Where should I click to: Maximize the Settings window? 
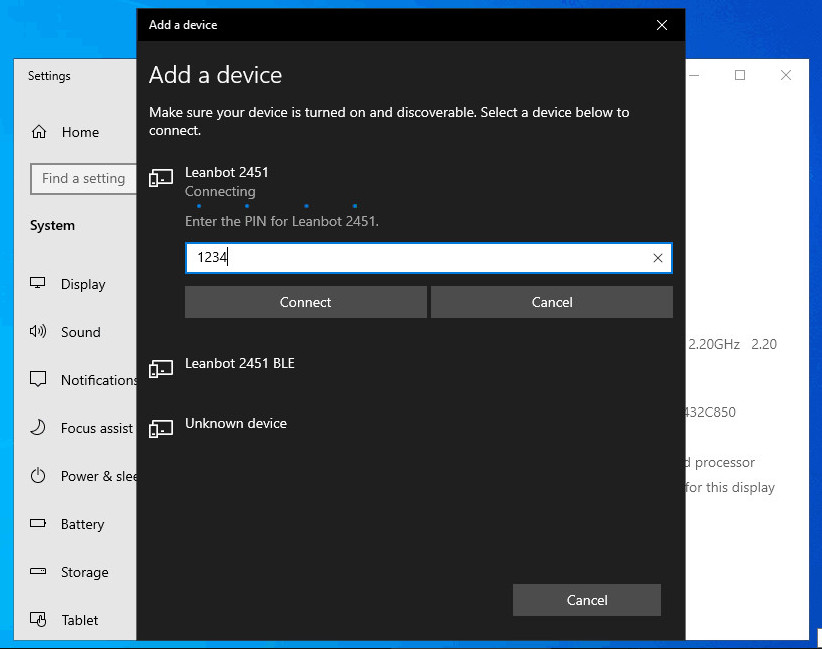pyautogui.click(x=740, y=75)
